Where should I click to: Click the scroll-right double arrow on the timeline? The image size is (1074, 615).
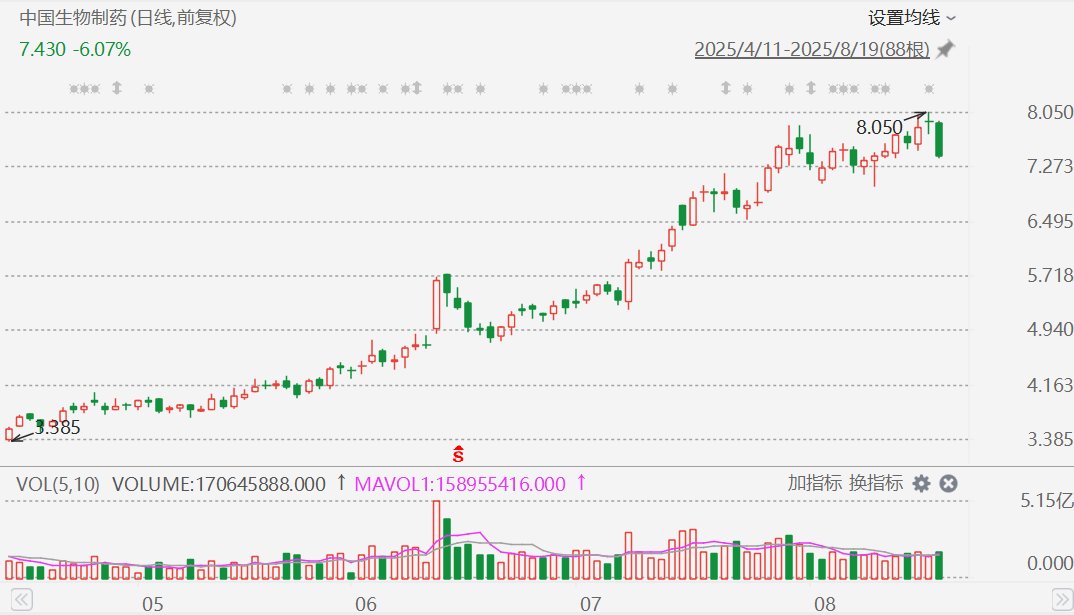[1062, 600]
